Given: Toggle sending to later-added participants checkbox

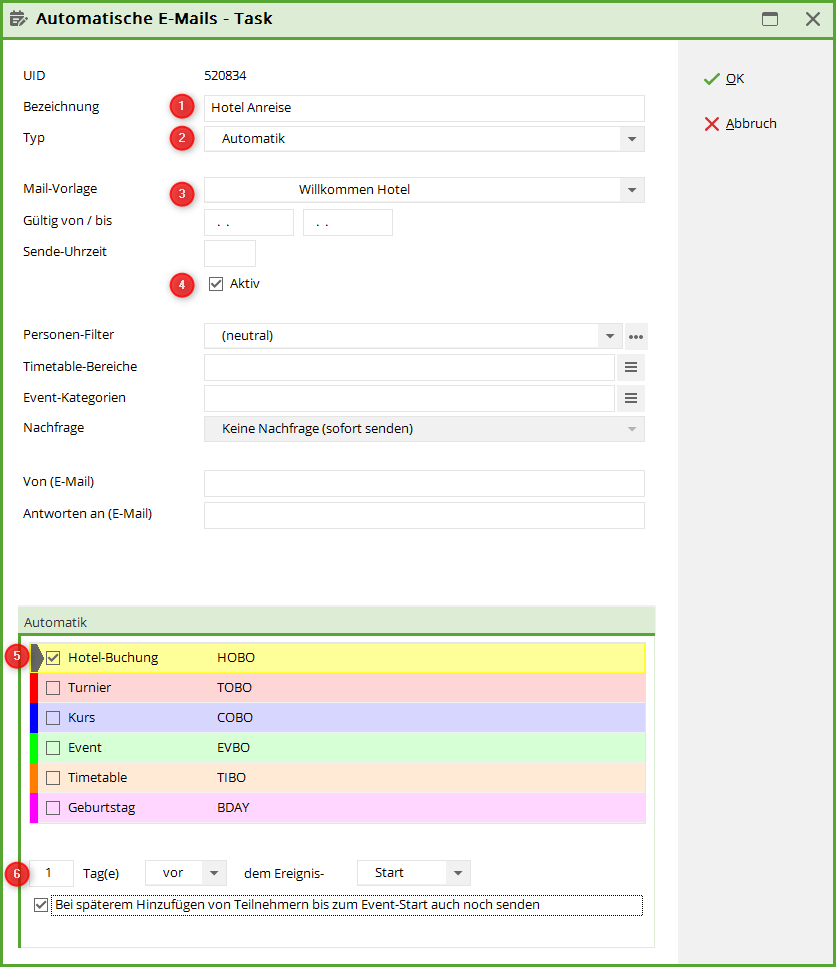Looking at the screenshot, I should pyautogui.click(x=41, y=905).
